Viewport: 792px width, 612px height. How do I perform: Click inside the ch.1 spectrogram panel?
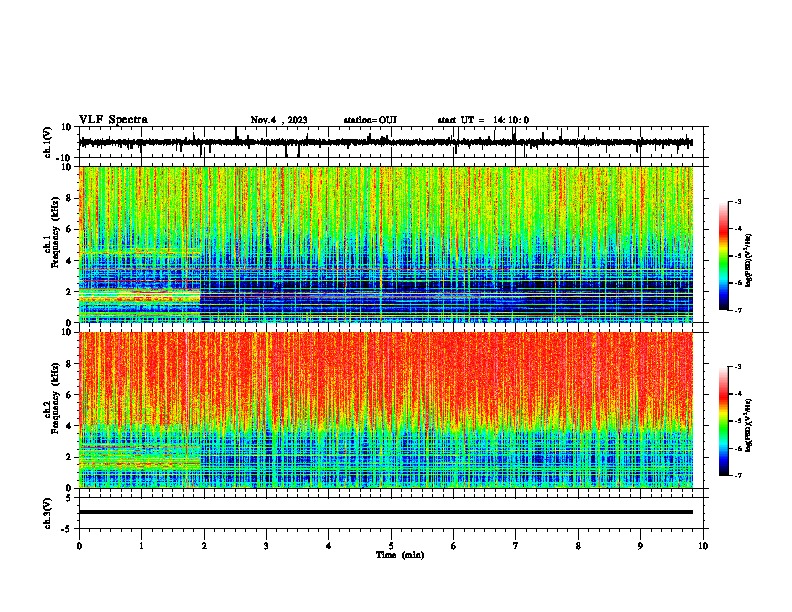coord(385,244)
